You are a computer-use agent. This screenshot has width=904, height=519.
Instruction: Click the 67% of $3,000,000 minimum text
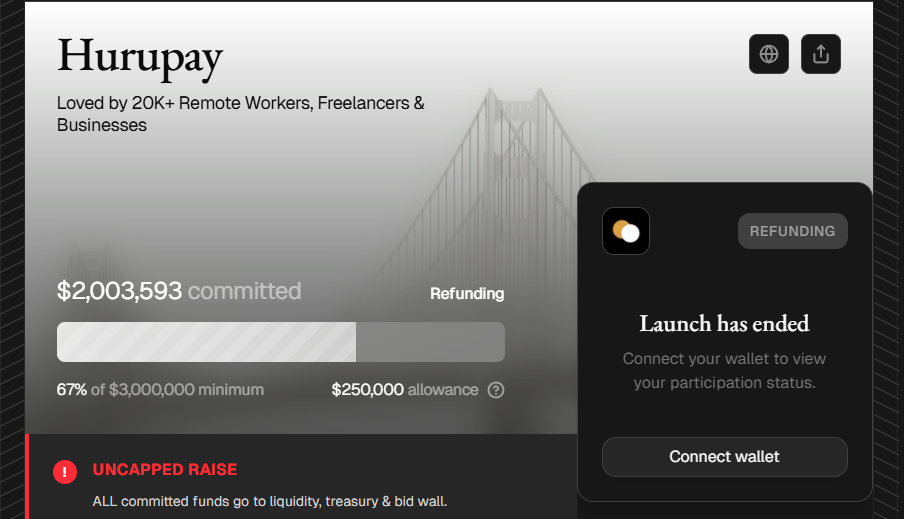[x=160, y=389]
